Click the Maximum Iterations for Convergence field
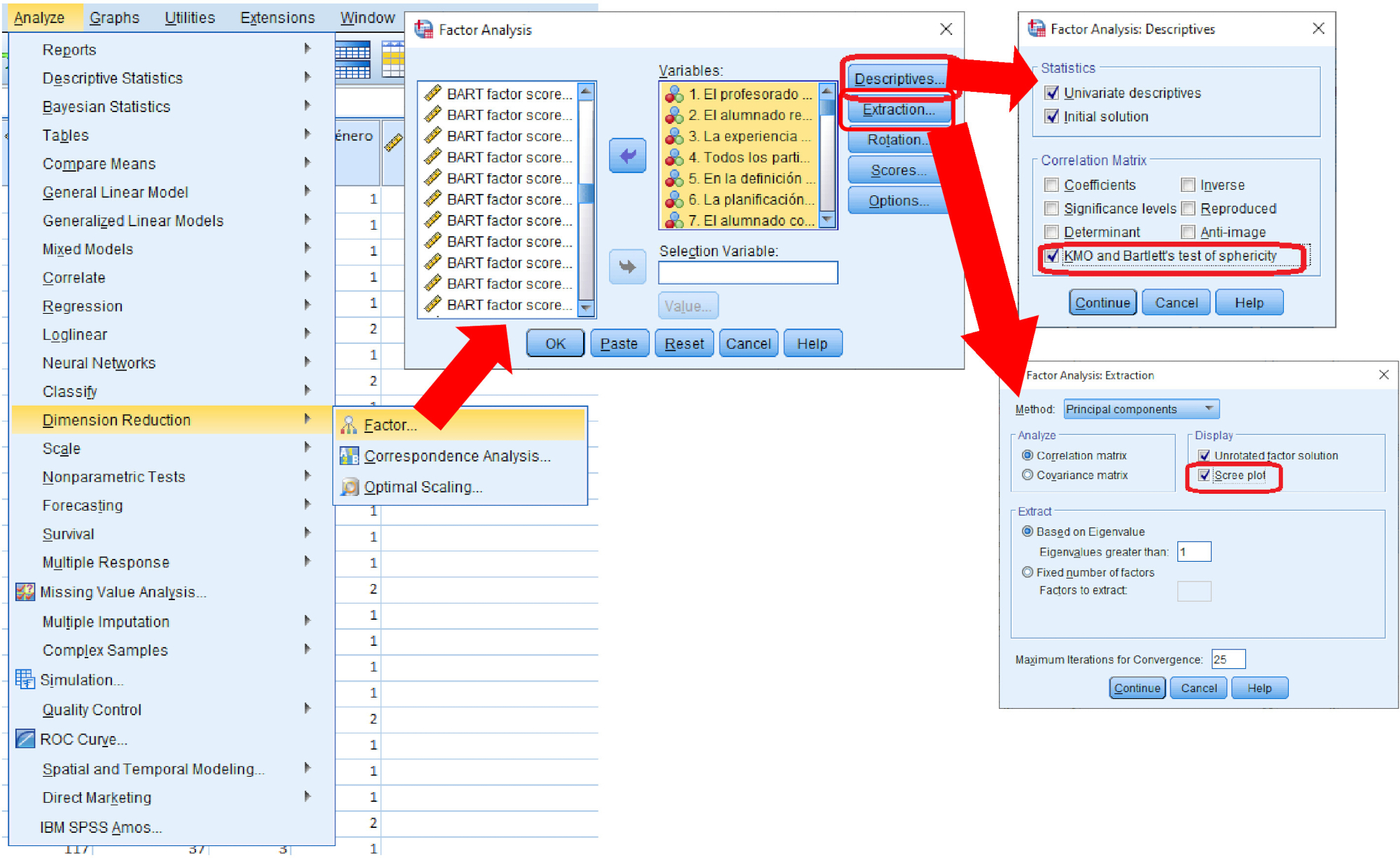 1228,659
